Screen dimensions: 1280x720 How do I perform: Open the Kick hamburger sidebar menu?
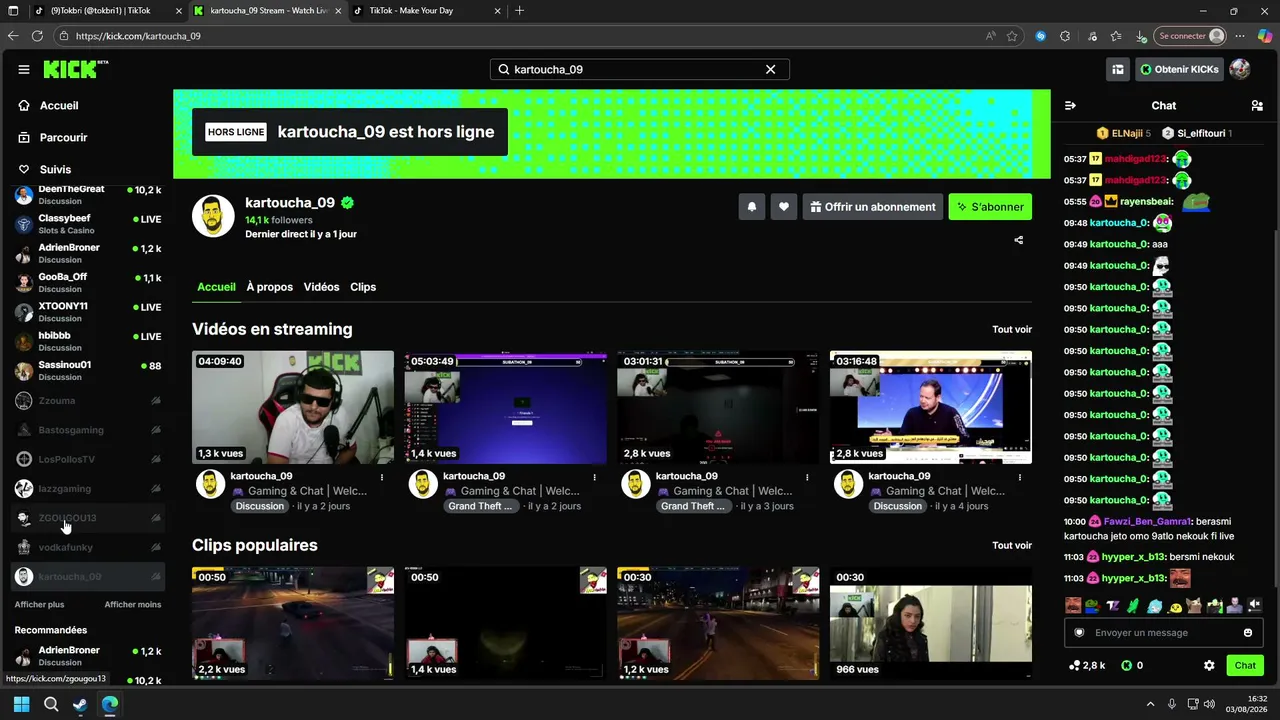tap(24, 70)
